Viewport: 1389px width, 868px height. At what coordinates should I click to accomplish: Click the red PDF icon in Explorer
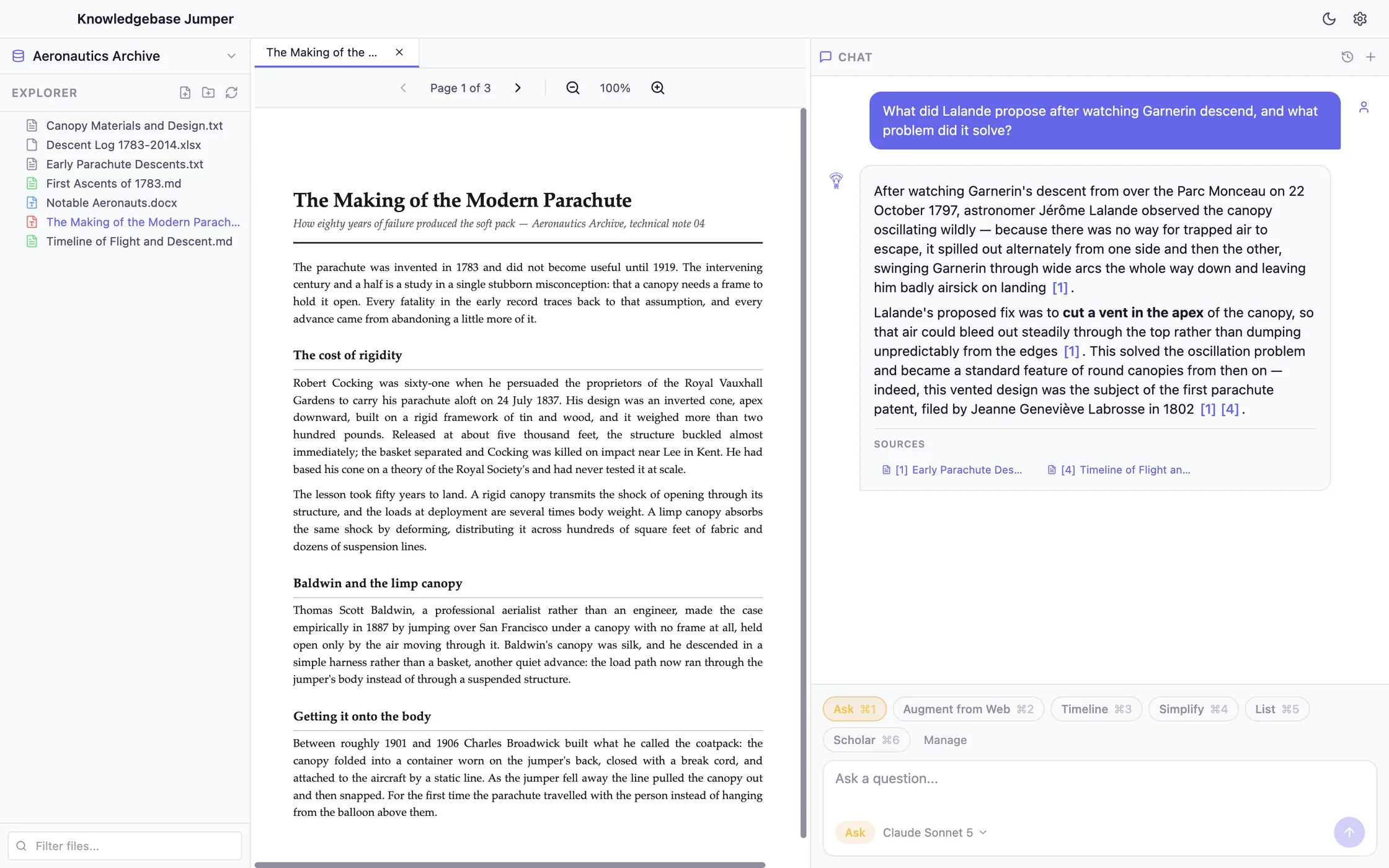point(32,222)
